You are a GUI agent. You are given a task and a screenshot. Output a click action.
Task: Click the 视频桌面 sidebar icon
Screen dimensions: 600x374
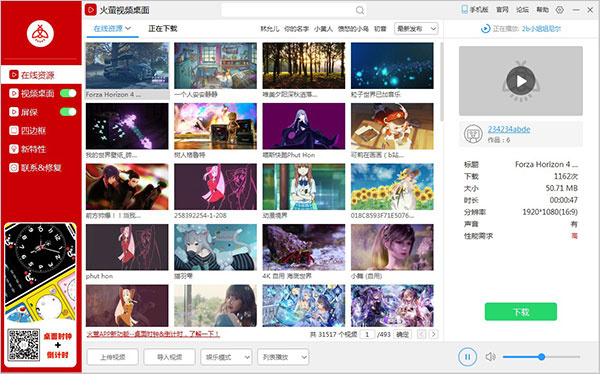tap(14, 93)
